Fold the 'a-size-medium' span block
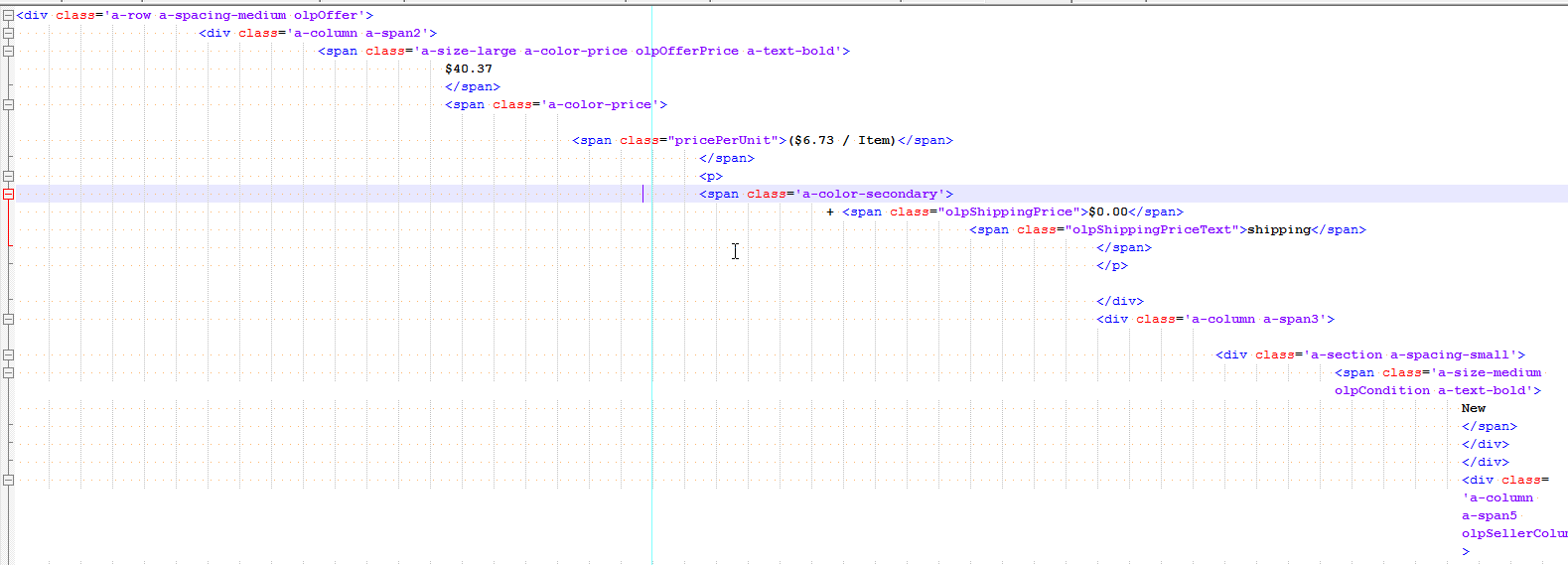The image size is (1568, 565). (x=8, y=372)
